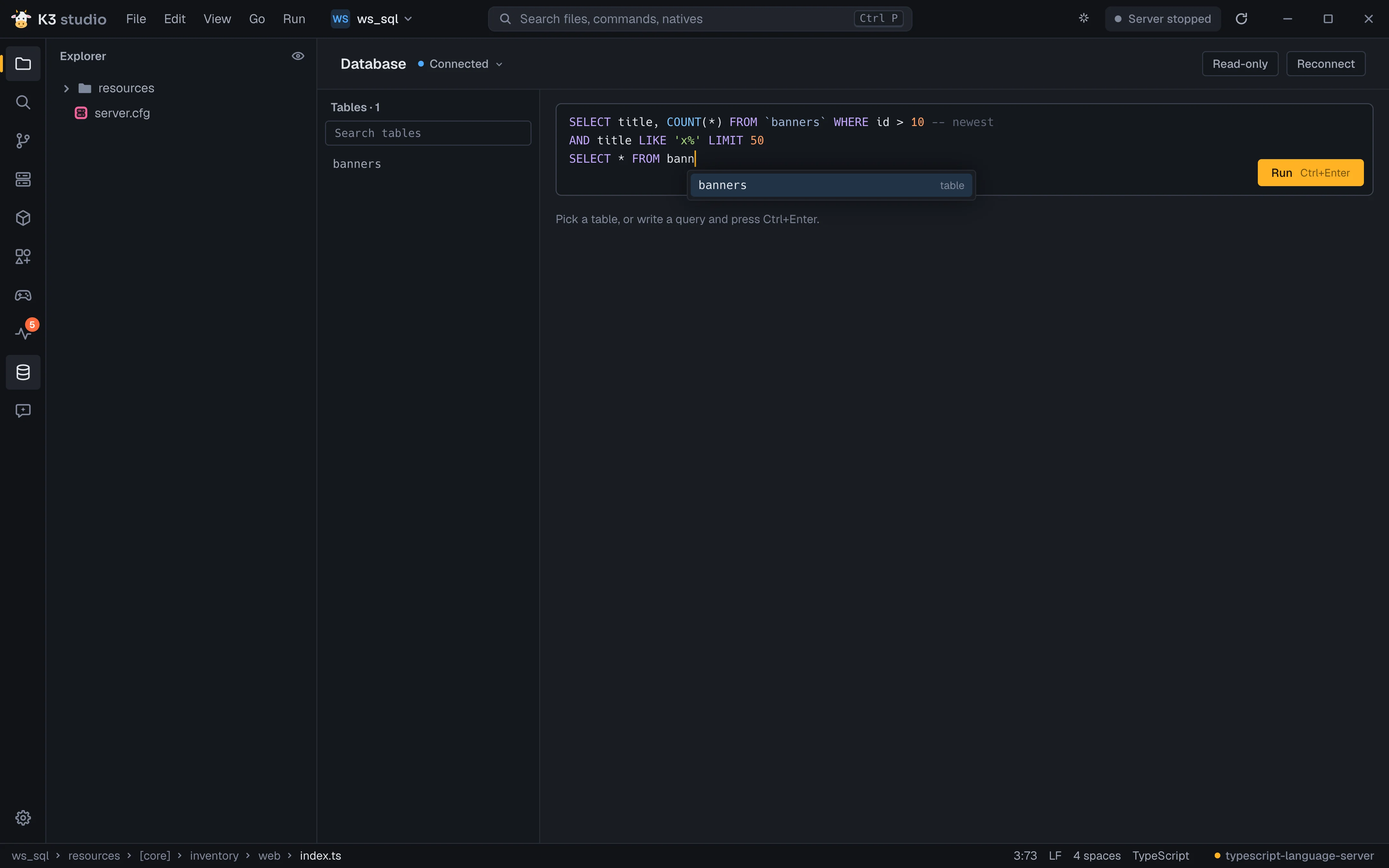1389x868 pixels.
Task: Open the Explorer files panel icon
Action: (23, 64)
